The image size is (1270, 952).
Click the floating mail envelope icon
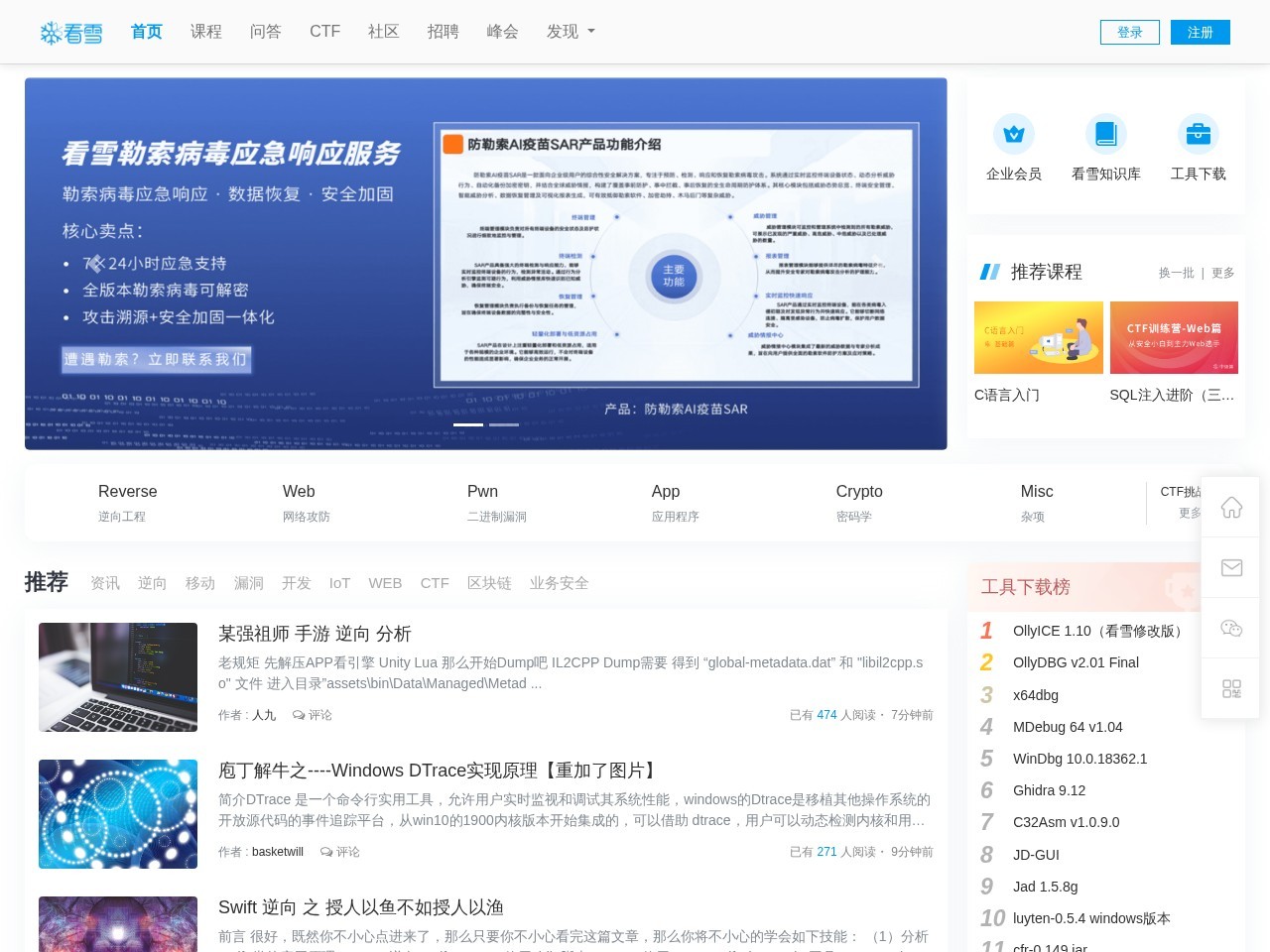(1231, 567)
